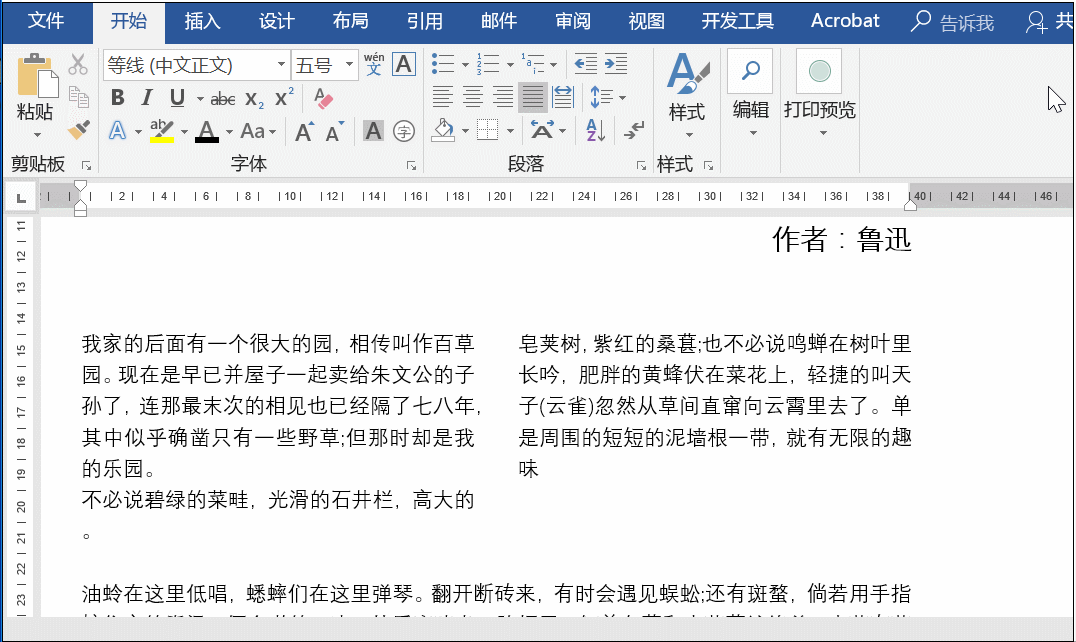This screenshot has width=1076, height=642.
Task: Decrease font size with shrink icon
Action: pyautogui.click(x=334, y=131)
